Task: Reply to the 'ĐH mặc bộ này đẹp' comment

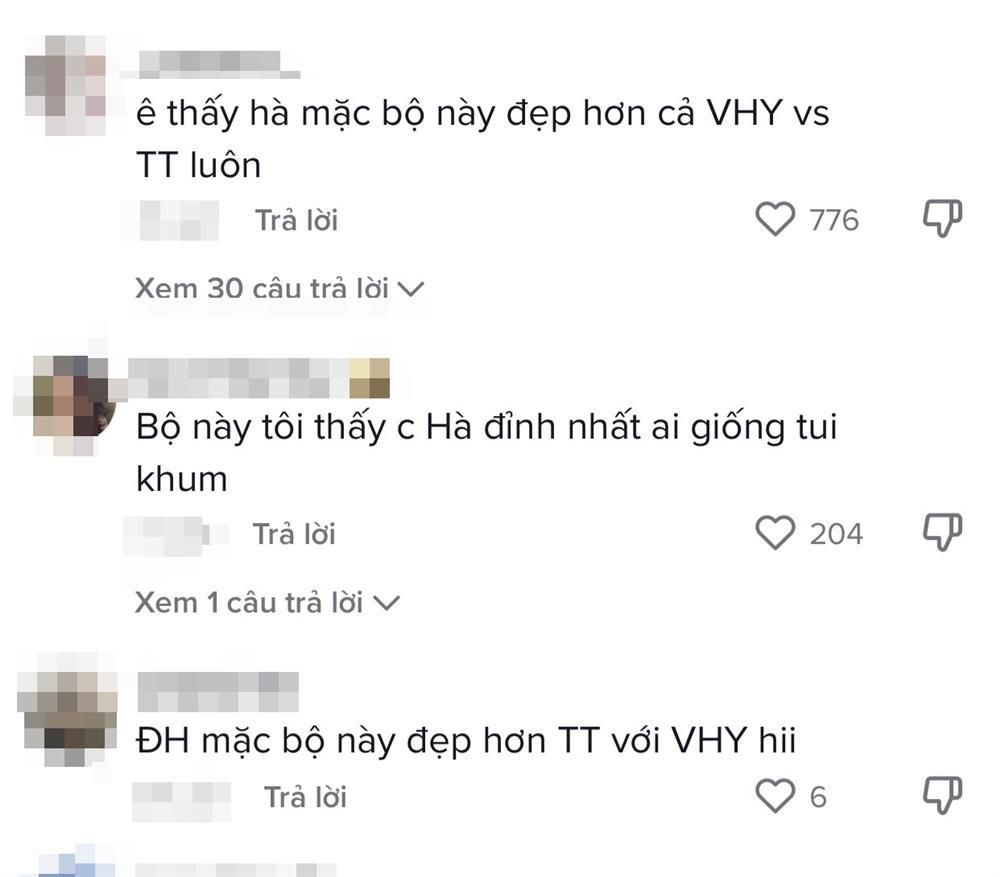Action: click(305, 797)
